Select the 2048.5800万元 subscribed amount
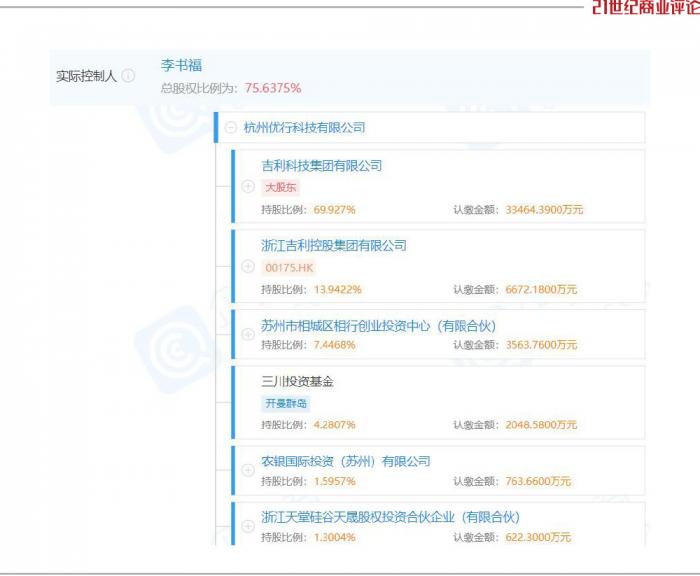Viewport: 700px width, 576px height. pos(541,425)
